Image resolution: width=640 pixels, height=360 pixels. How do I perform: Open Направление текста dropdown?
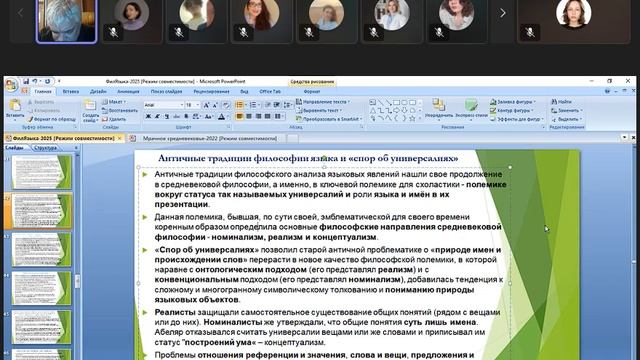[x=324, y=102]
